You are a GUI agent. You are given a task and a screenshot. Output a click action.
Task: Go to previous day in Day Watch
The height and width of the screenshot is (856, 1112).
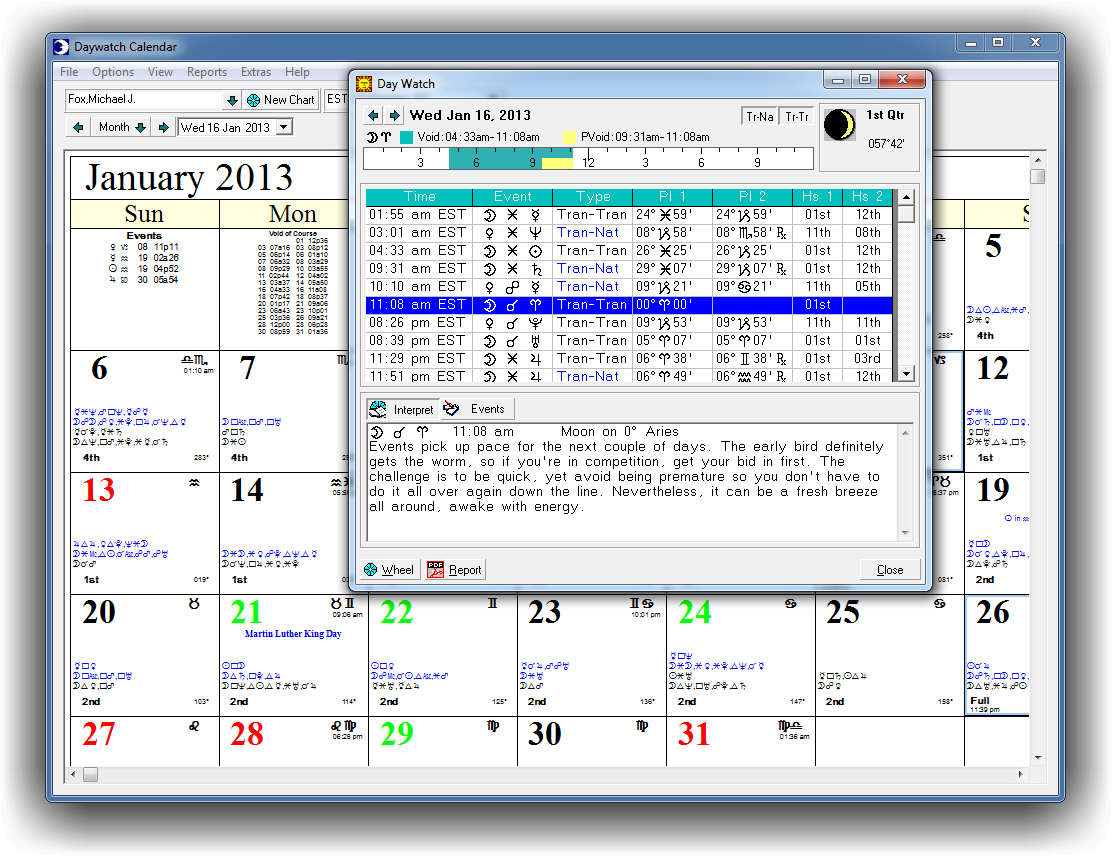coord(373,116)
